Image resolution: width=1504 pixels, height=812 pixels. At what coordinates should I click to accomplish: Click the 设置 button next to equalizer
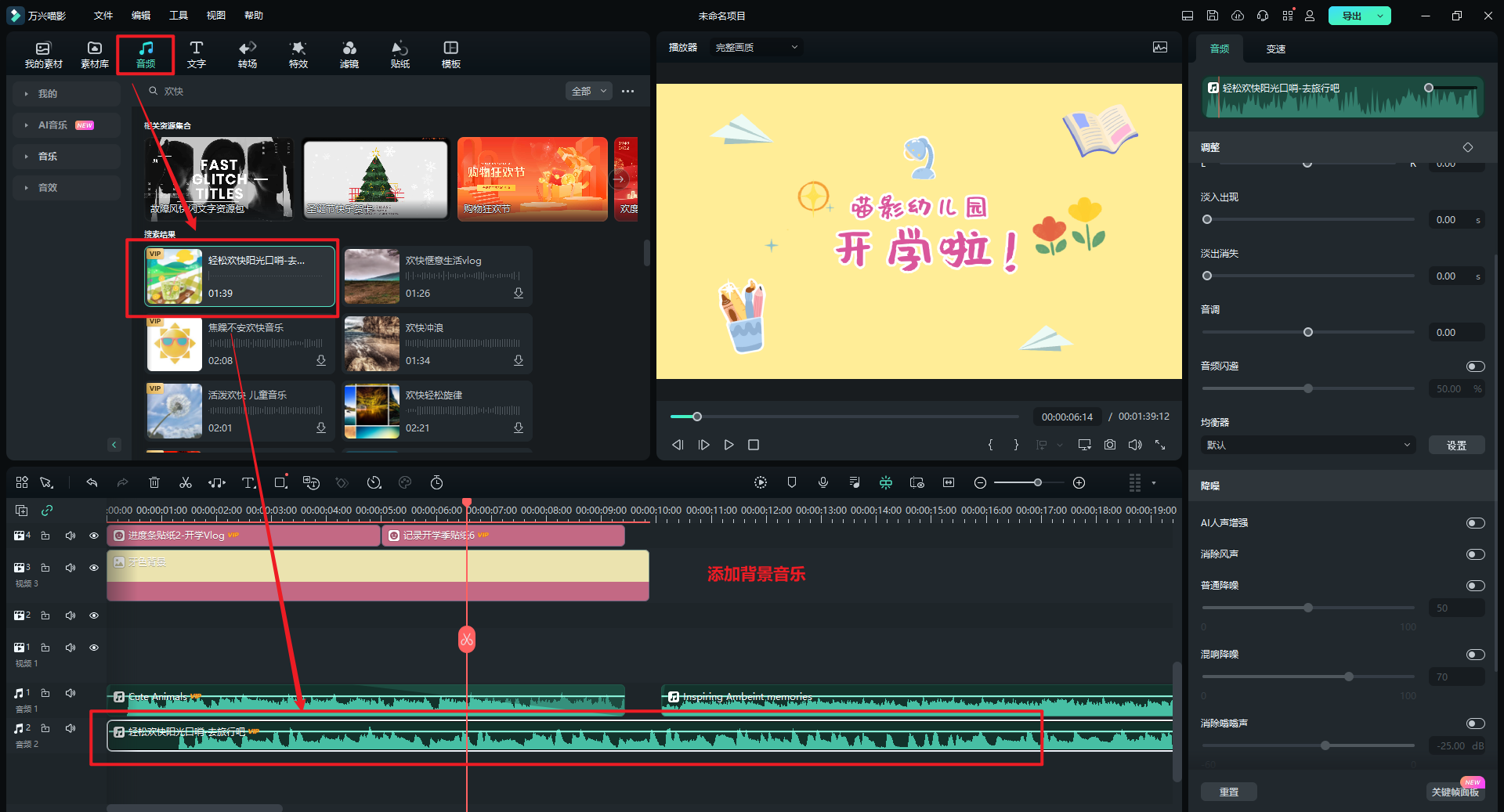pos(1456,446)
